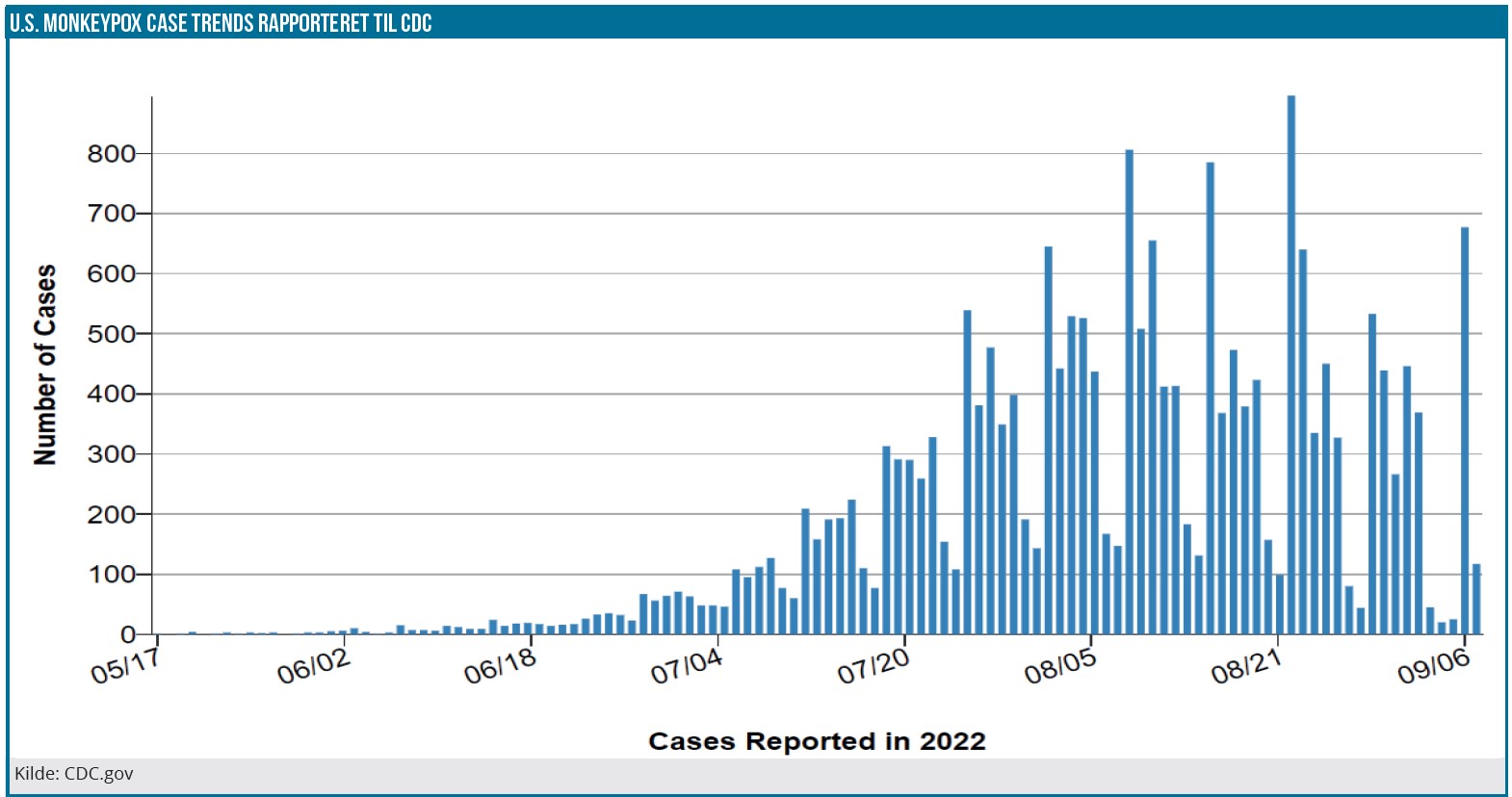
Task: Click the 06/02 date label
Action: pos(313,666)
